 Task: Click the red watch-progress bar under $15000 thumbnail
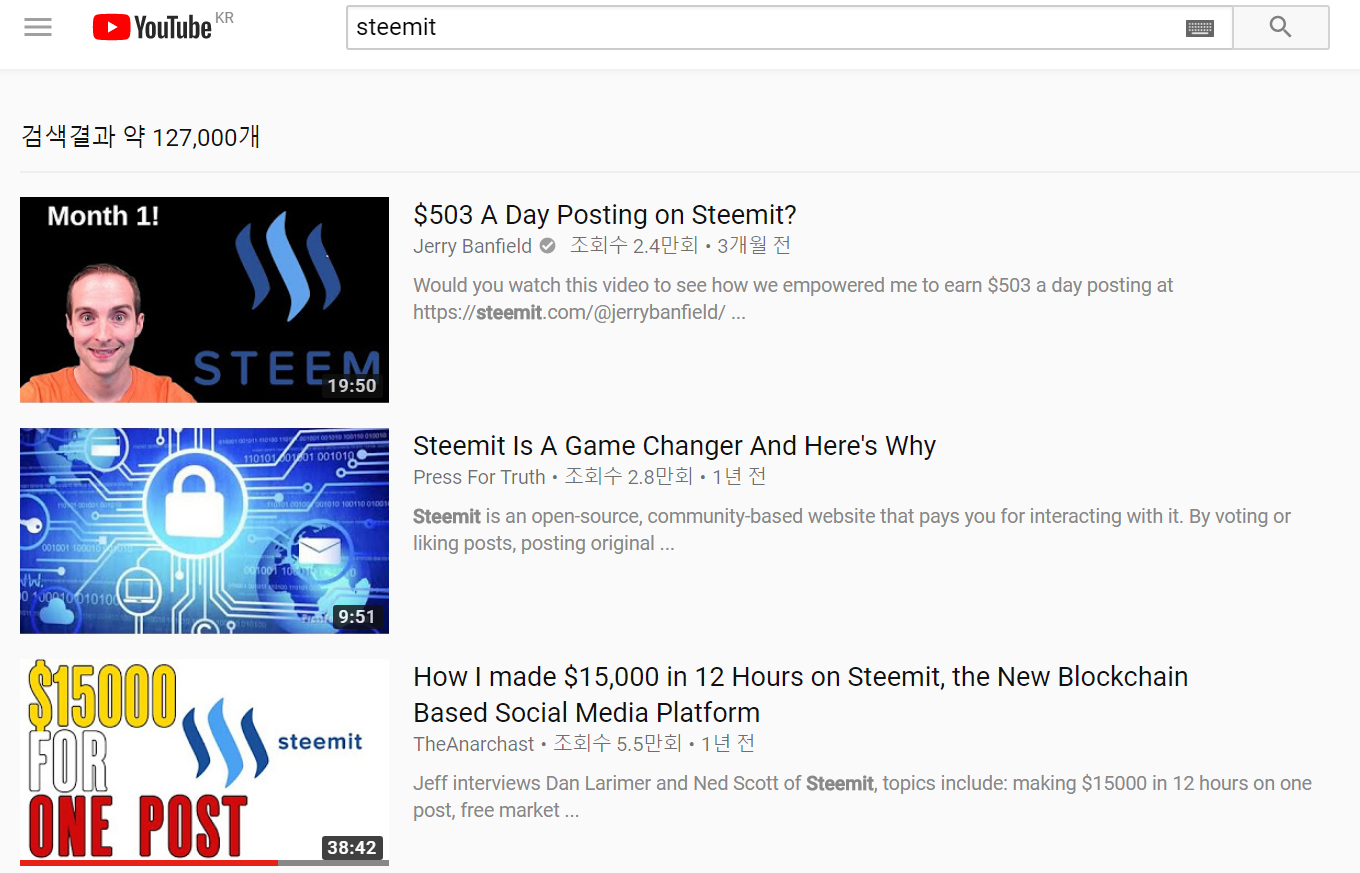pos(149,862)
